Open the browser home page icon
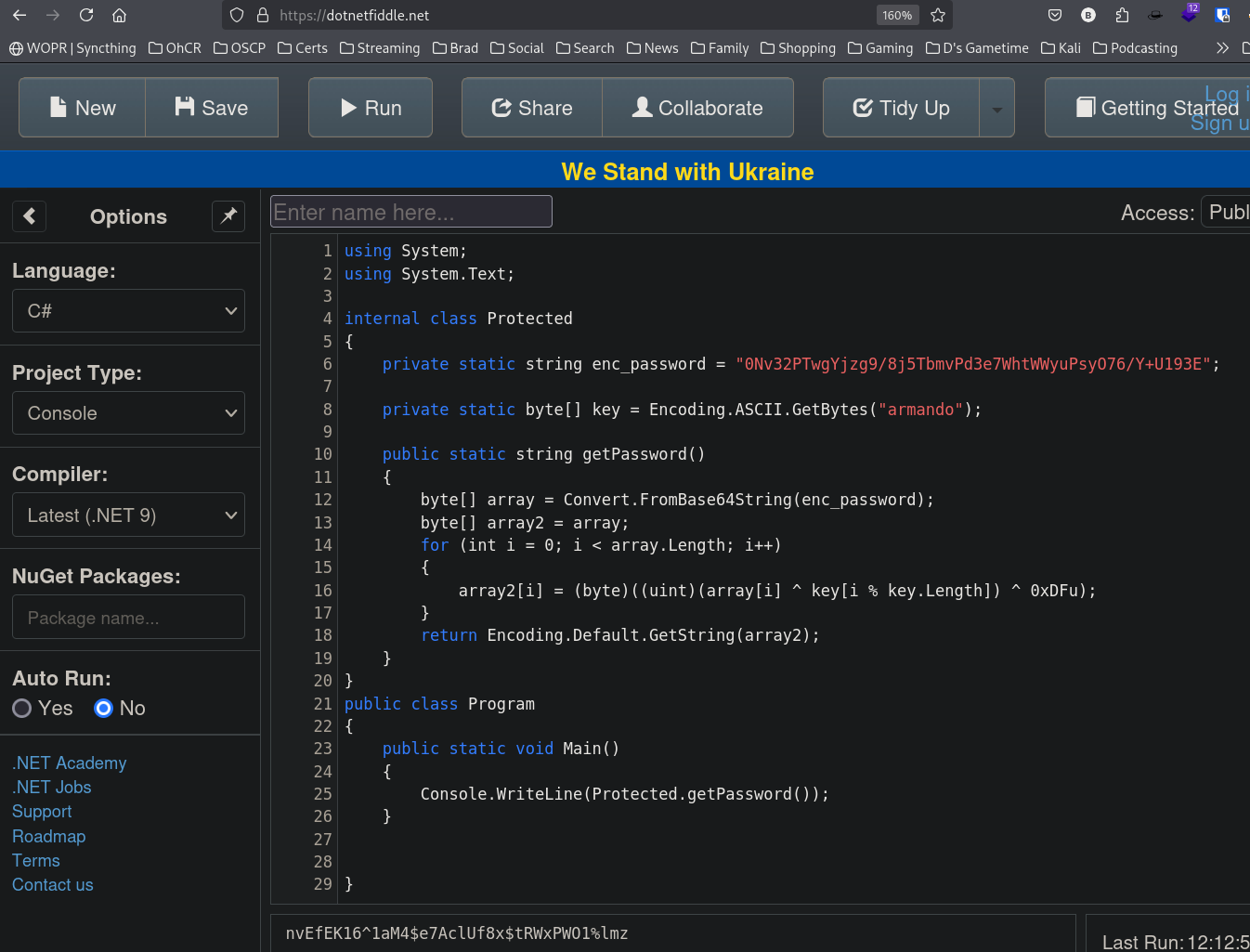Image resolution: width=1250 pixels, height=952 pixels. tap(119, 15)
